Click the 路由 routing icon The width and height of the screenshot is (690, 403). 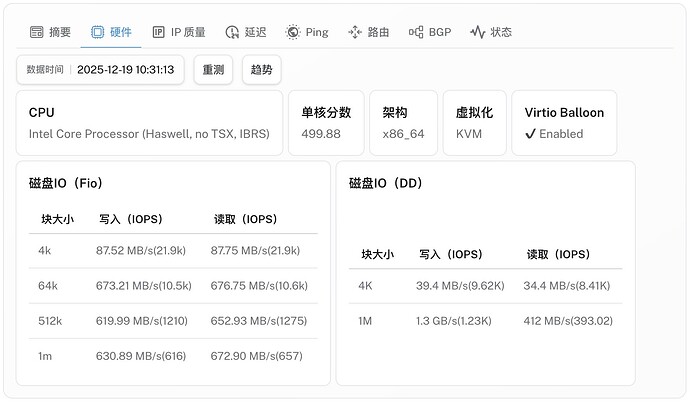click(x=355, y=32)
